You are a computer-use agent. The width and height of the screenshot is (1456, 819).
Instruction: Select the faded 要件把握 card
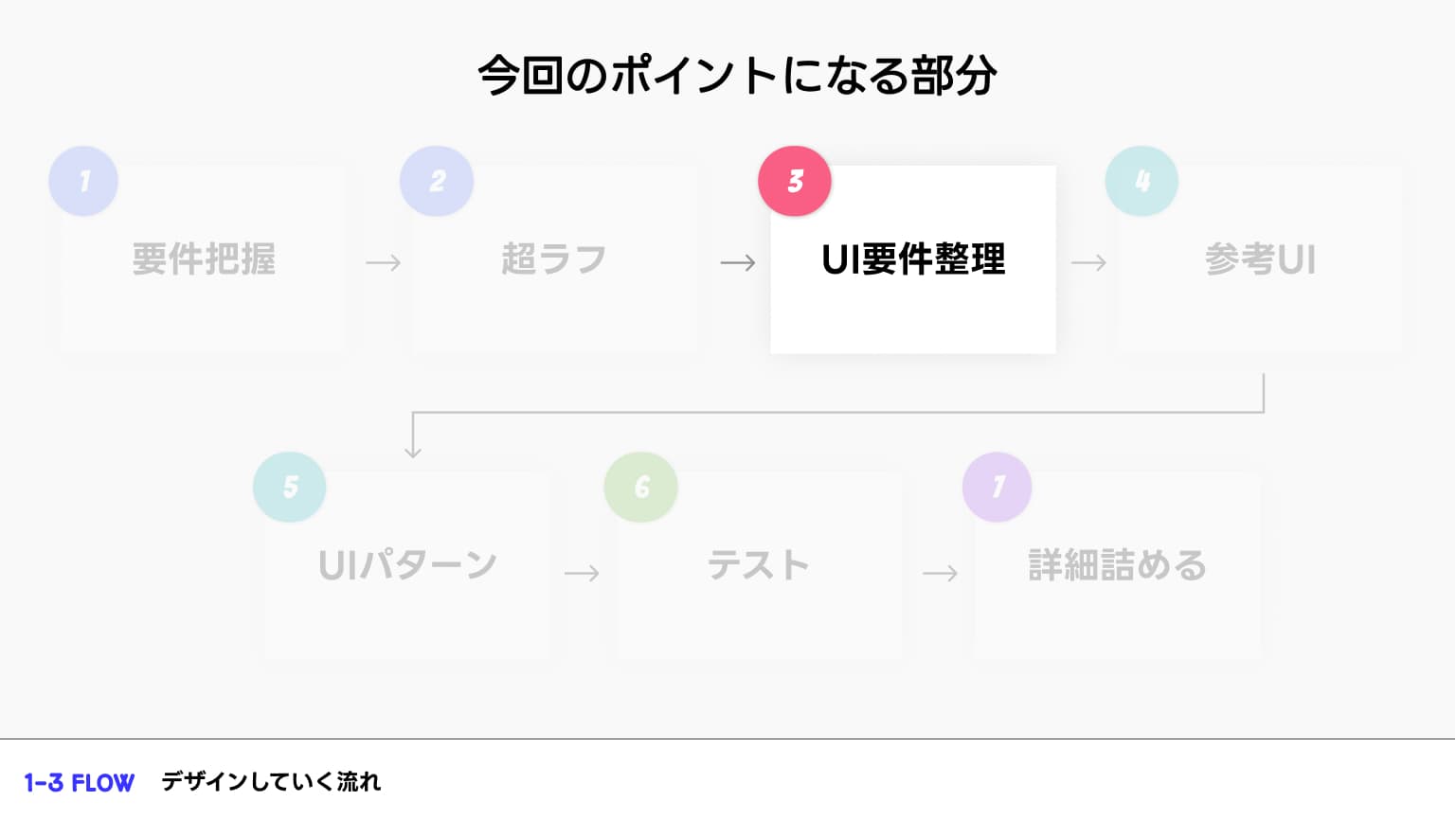click(x=204, y=259)
